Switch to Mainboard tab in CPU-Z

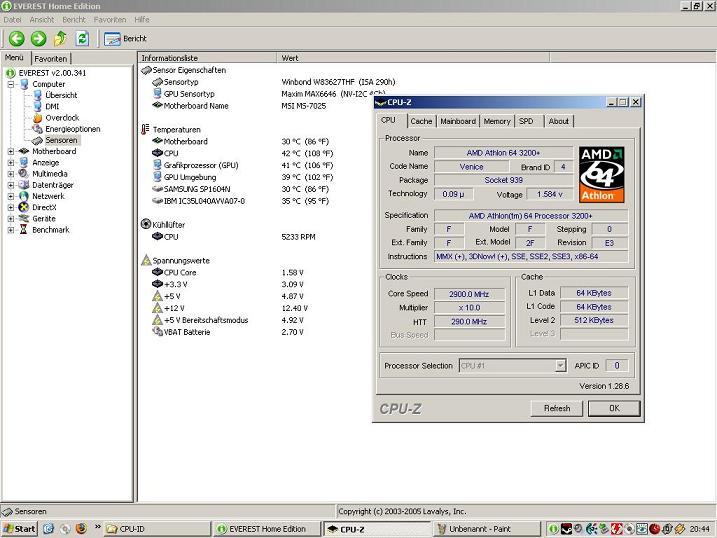point(458,121)
